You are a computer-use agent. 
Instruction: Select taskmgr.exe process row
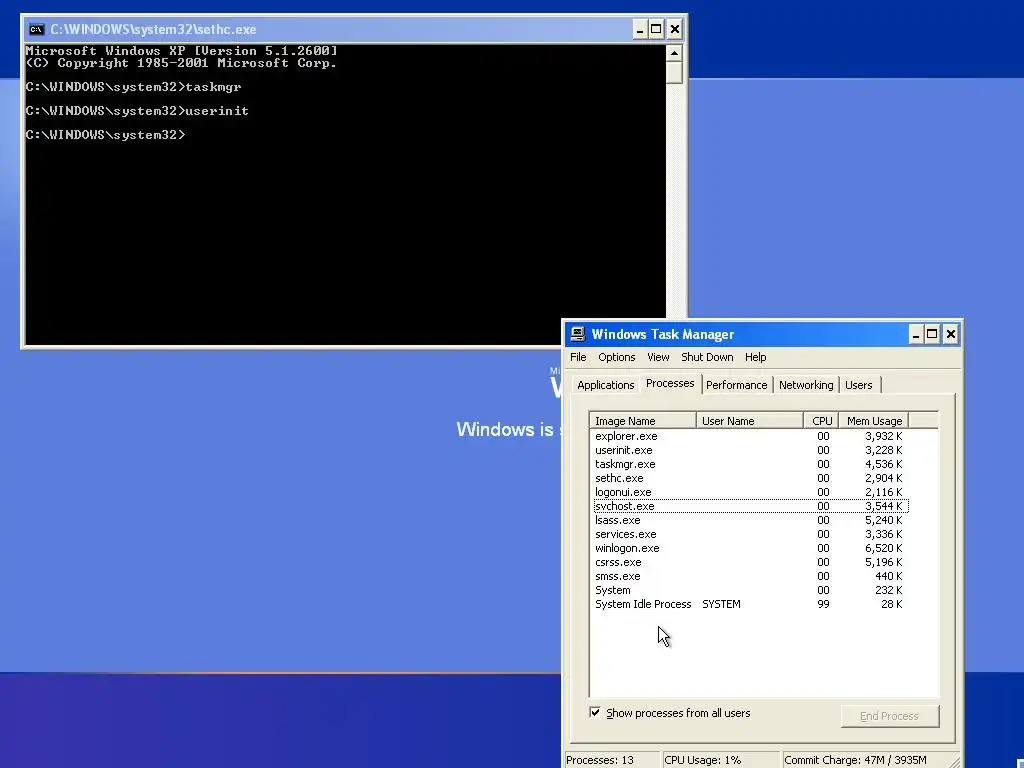pos(750,464)
